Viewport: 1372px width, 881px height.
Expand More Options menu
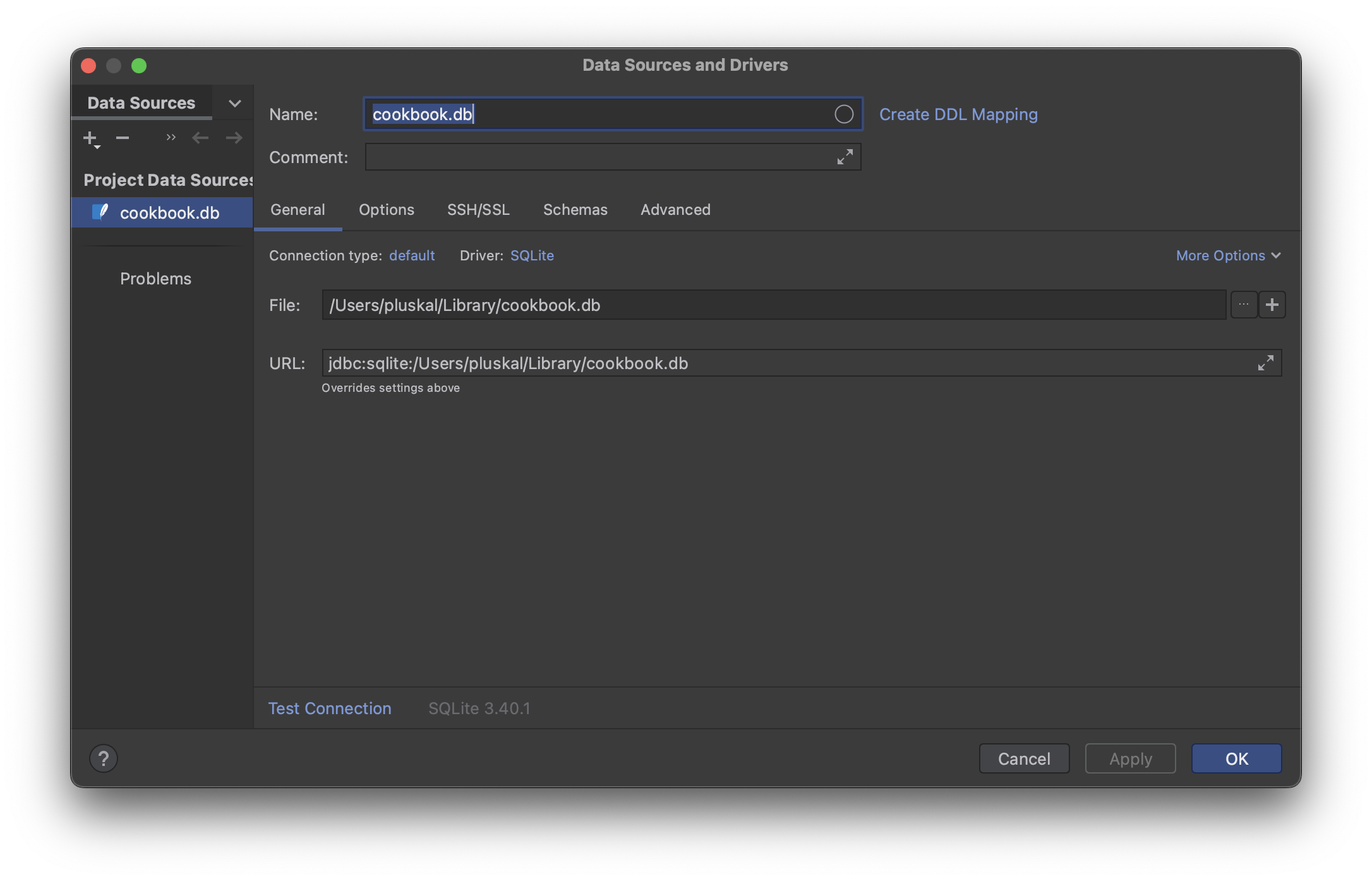1229,255
